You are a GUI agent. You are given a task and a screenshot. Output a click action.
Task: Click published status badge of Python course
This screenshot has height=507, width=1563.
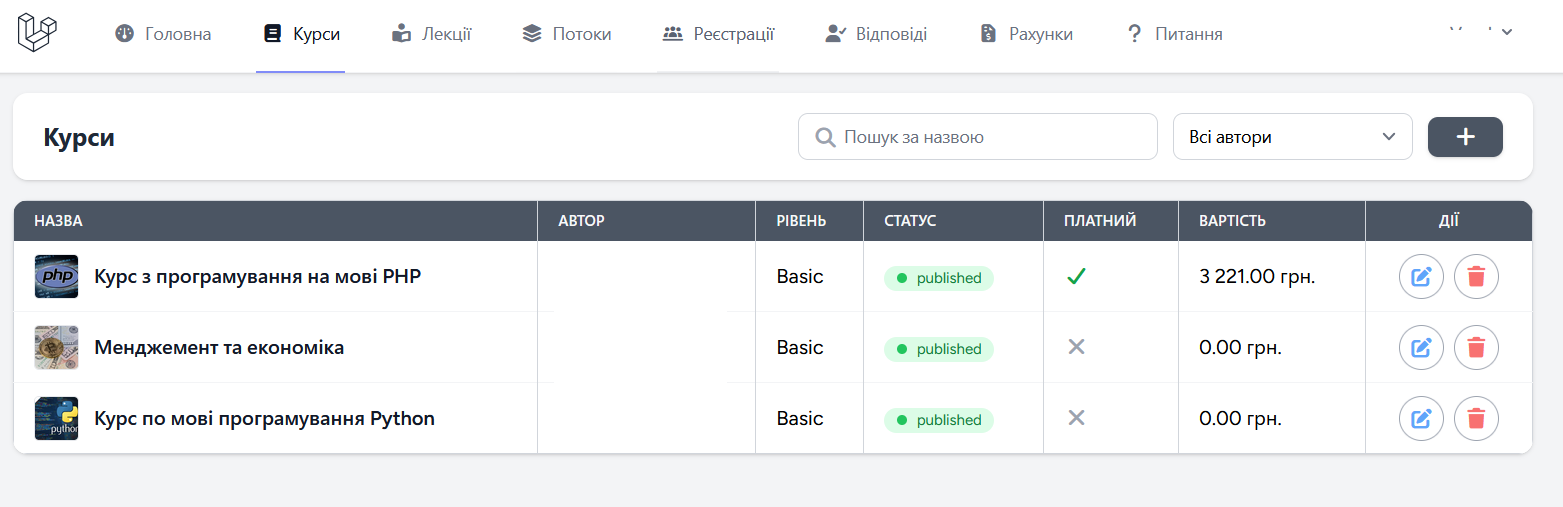click(x=939, y=420)
